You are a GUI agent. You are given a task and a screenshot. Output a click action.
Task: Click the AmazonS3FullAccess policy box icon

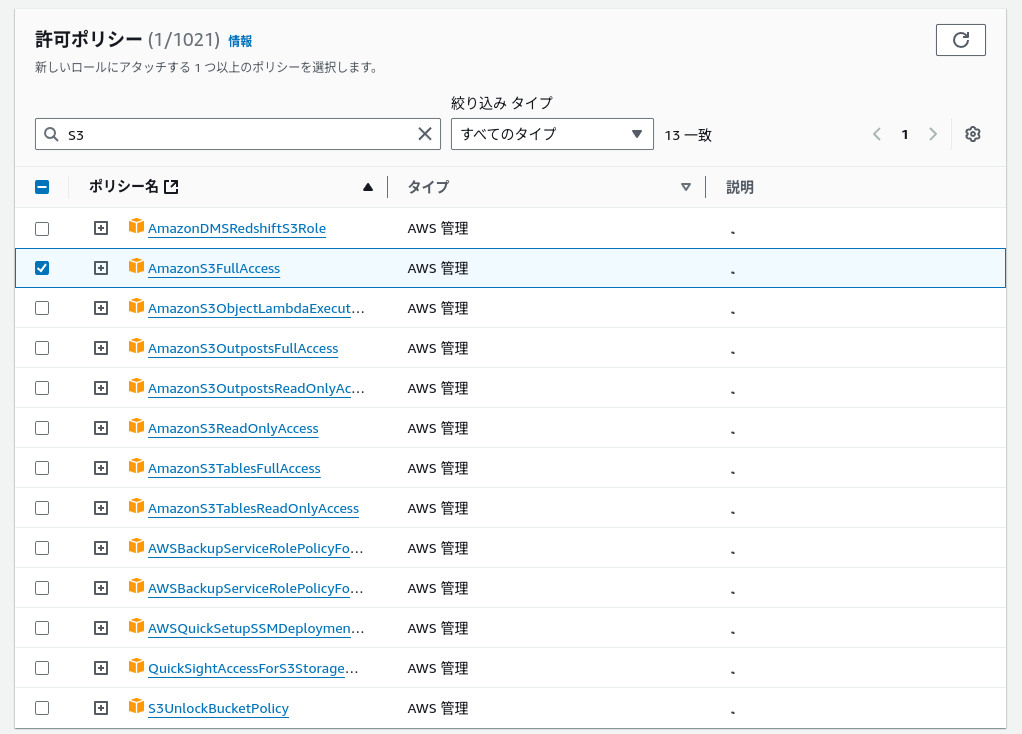[x=136, y=266]
